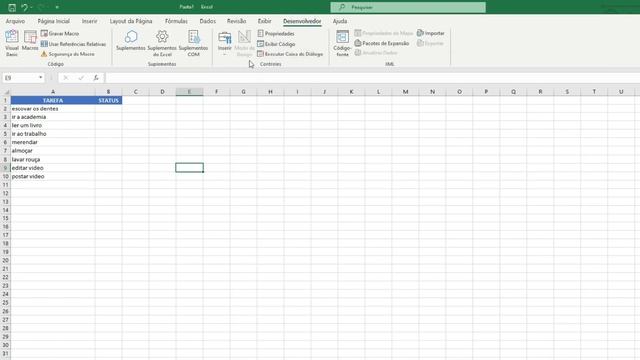Switch to the Fórmulas tab
The height and width of the screenshot is (360, 640).
176,21
